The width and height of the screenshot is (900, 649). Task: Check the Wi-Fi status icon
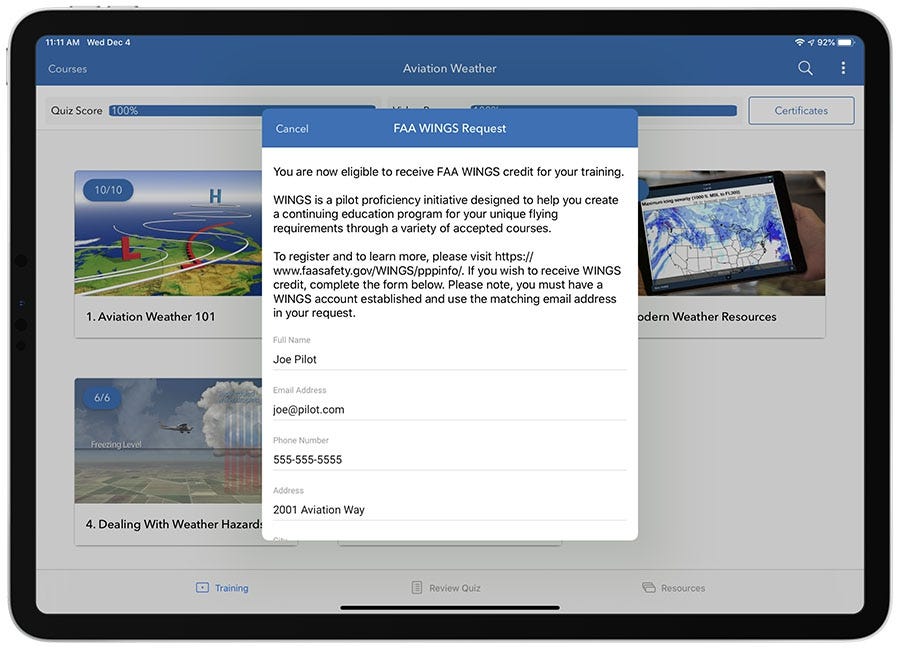(x=799, y=42)
